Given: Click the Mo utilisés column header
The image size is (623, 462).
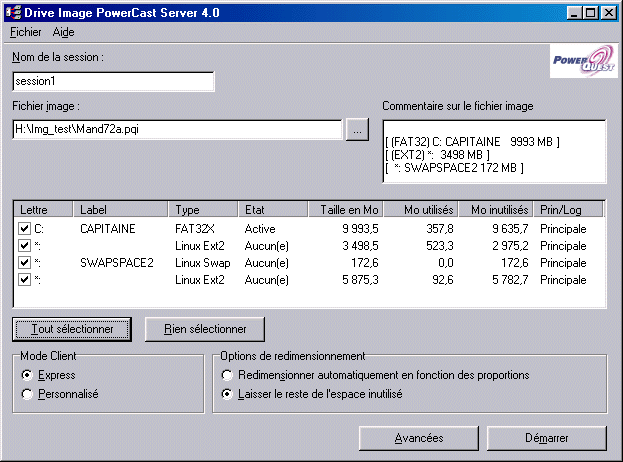Looking at the screenshot, I should pyautogui.click(x=421, y=209).
